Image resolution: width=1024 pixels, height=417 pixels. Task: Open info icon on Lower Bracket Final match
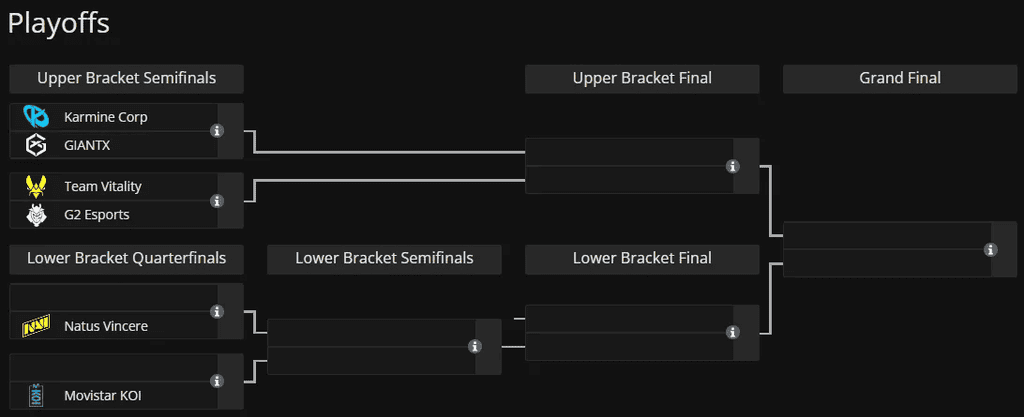[733, 332]
